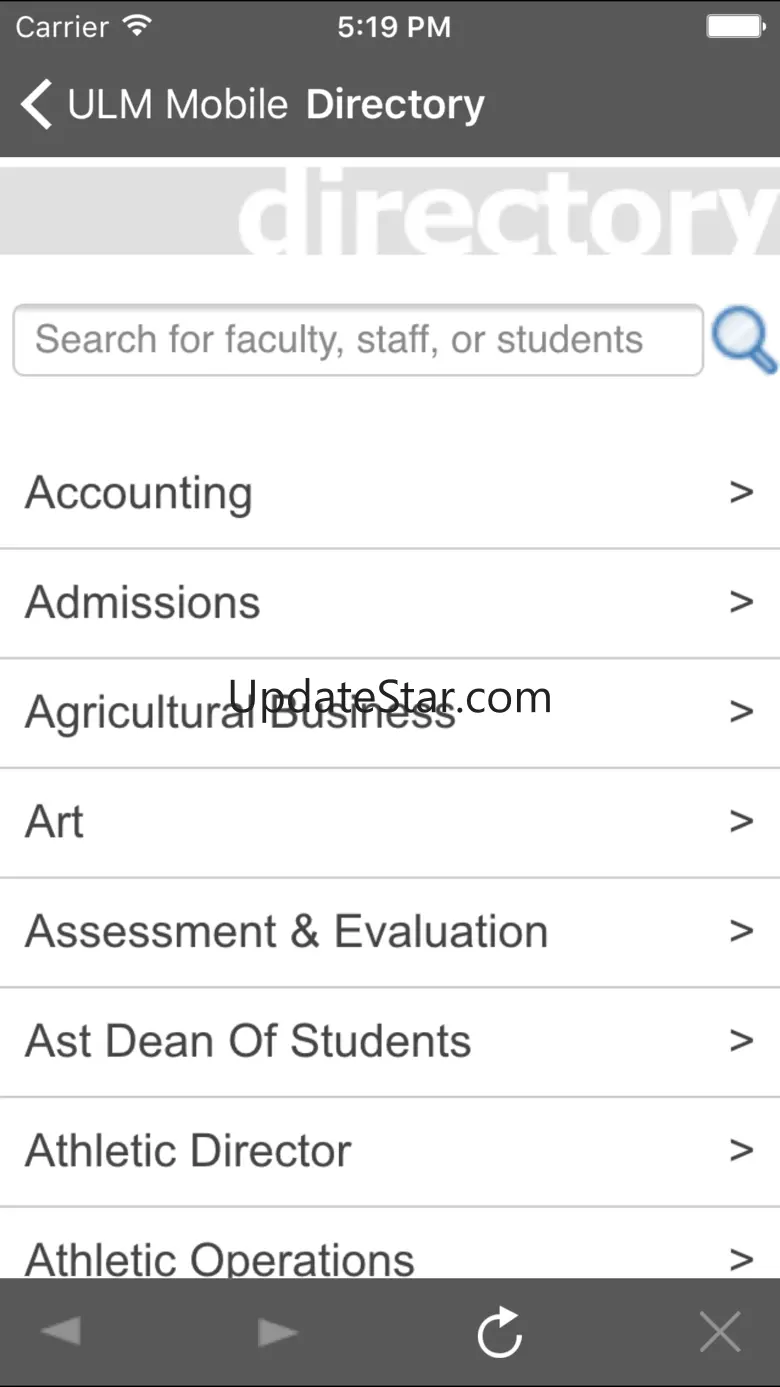Go back to ULM Mobile
The height and width of the screenshot is (1387, 780).
point(177,105)
